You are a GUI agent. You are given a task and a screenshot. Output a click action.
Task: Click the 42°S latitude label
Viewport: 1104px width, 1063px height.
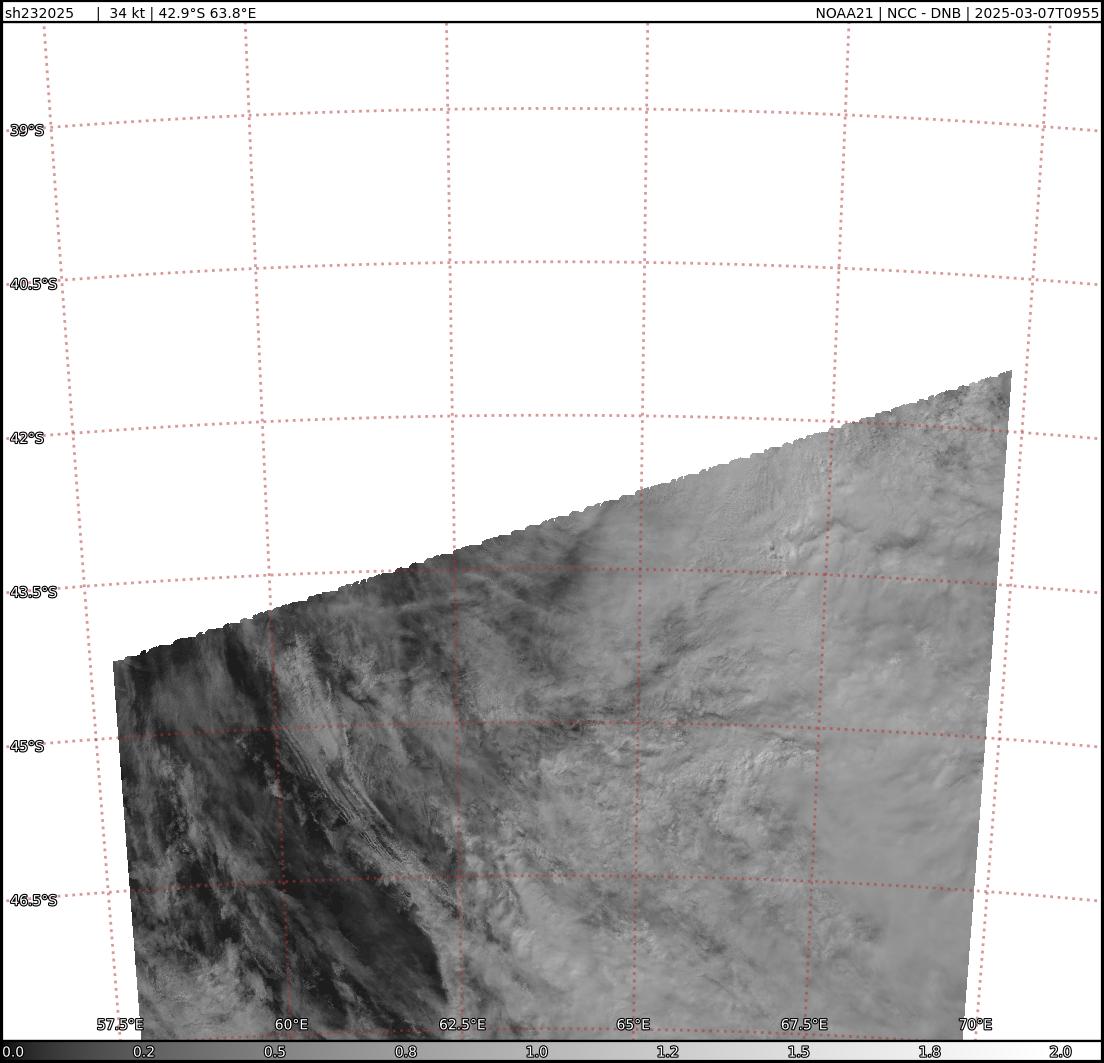tap(27, 438)
